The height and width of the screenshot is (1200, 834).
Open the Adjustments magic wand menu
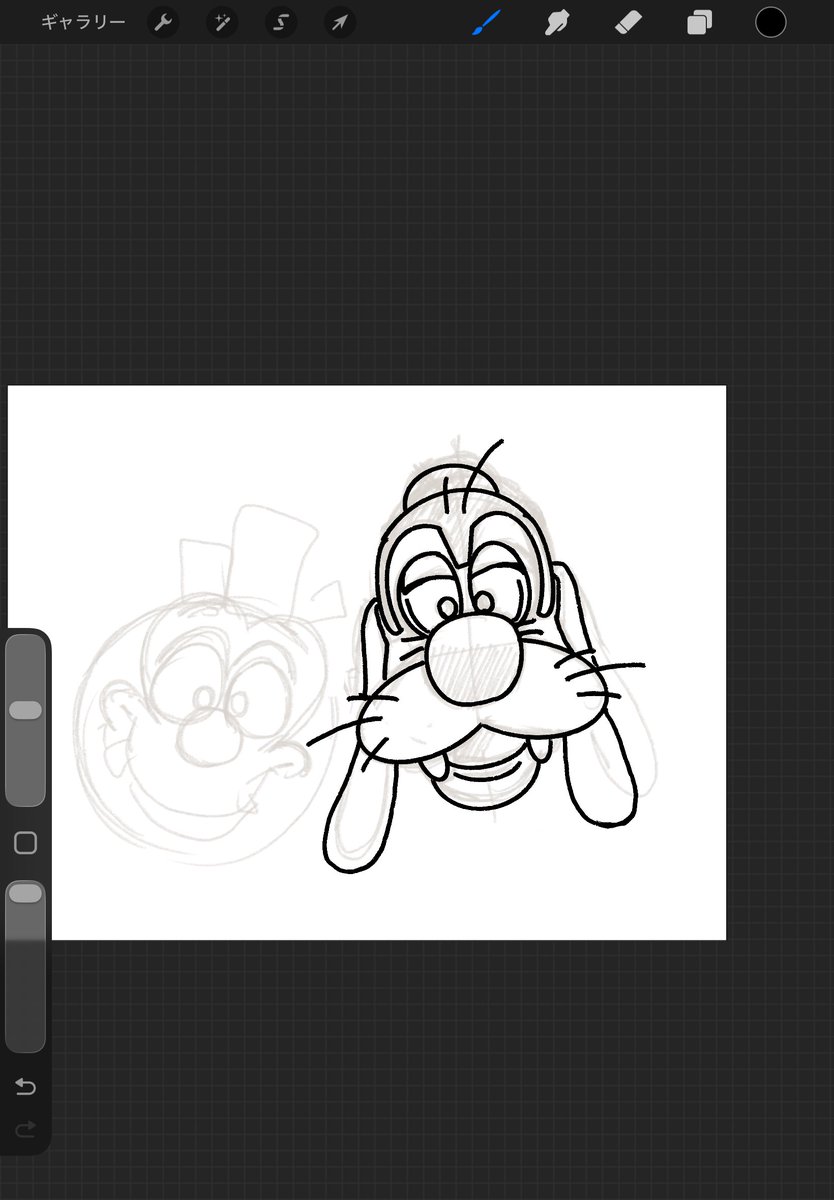pos(222,22)
